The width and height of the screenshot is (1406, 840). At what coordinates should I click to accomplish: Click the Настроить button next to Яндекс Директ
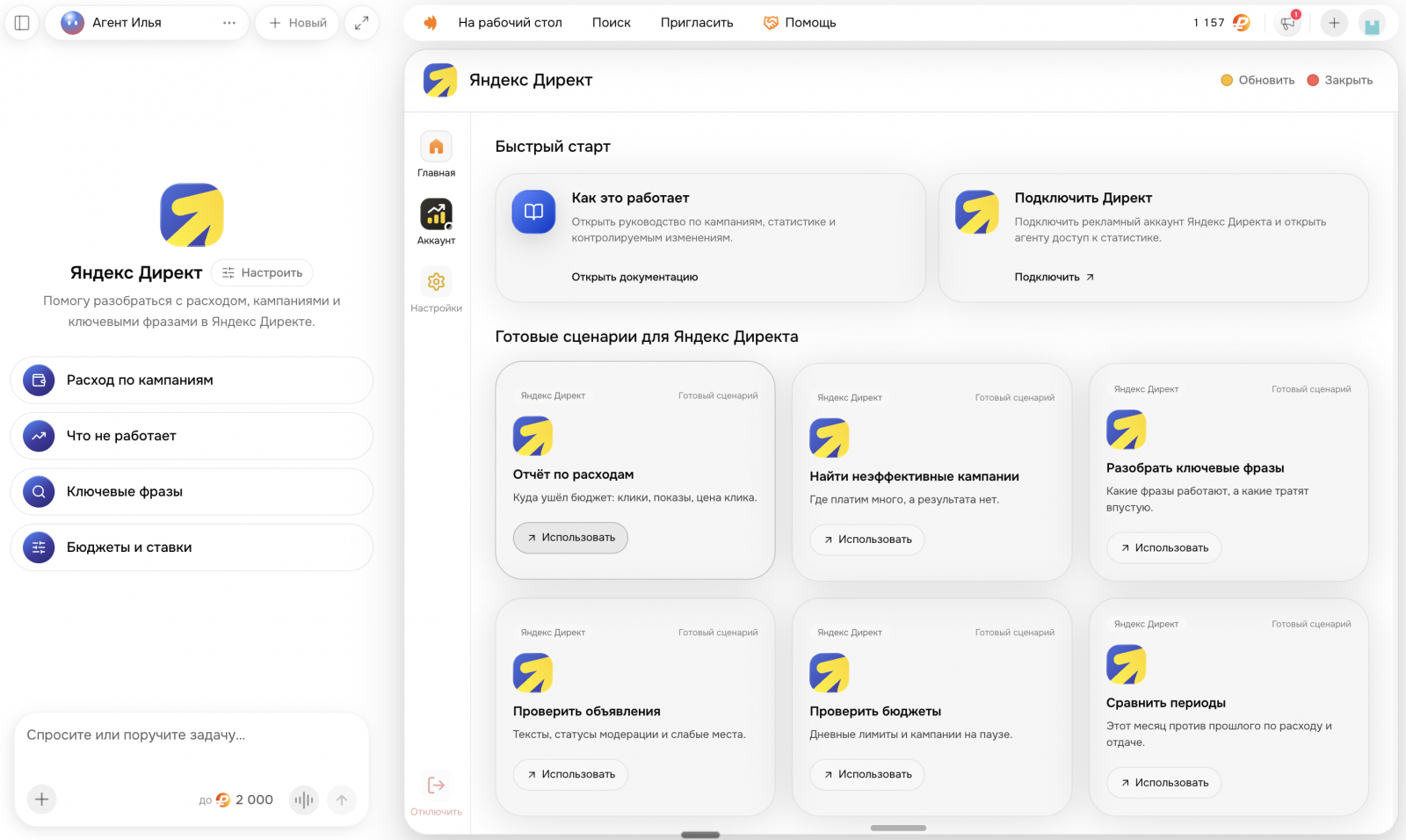[x=262, y=273]
